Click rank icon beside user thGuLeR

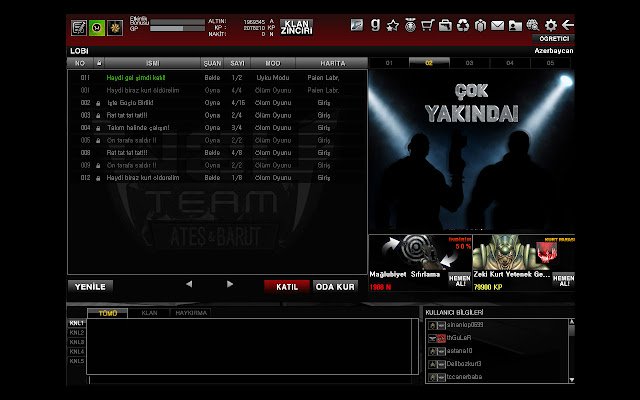click(432, 338)
